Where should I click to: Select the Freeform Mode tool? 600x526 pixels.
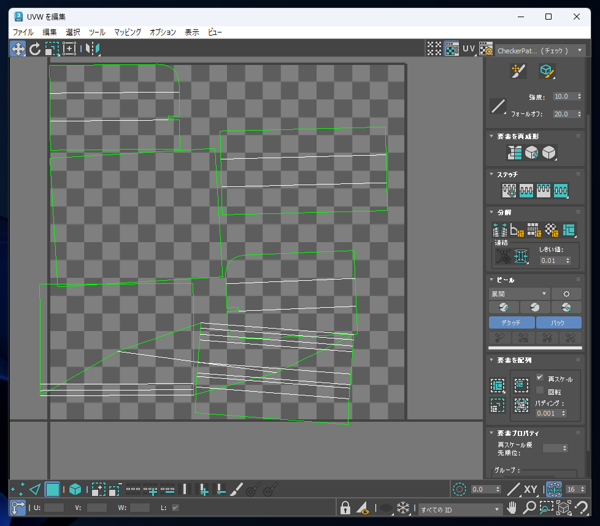pos(69,49)
